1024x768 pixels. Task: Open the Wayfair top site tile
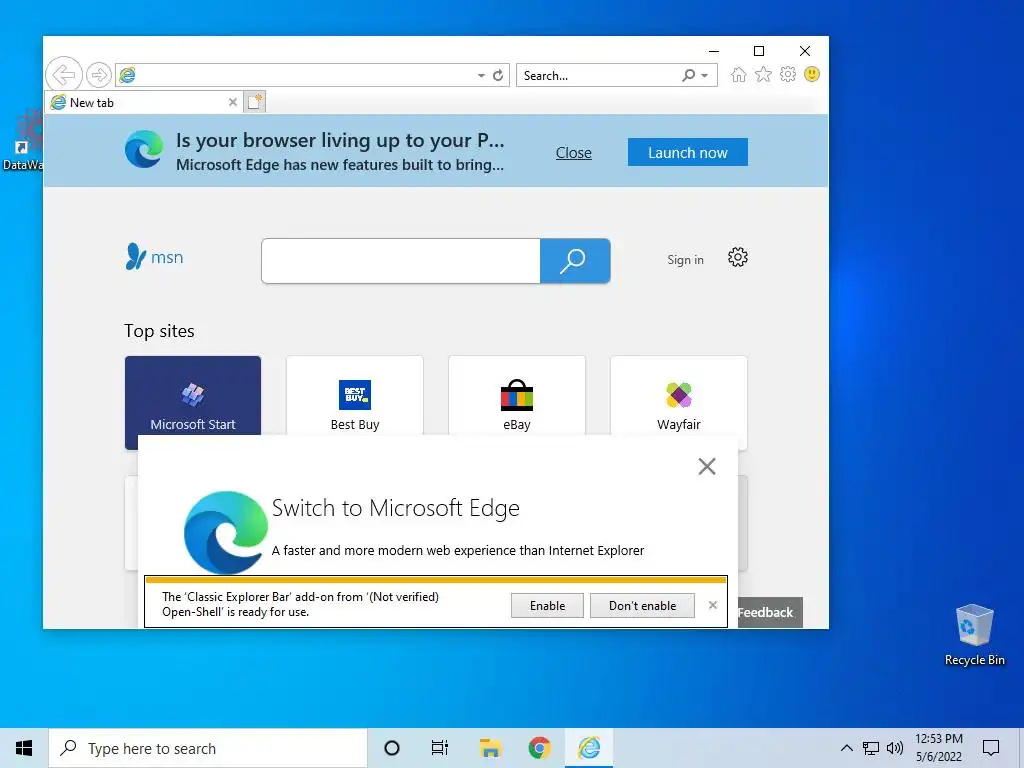tap(679, 396)
